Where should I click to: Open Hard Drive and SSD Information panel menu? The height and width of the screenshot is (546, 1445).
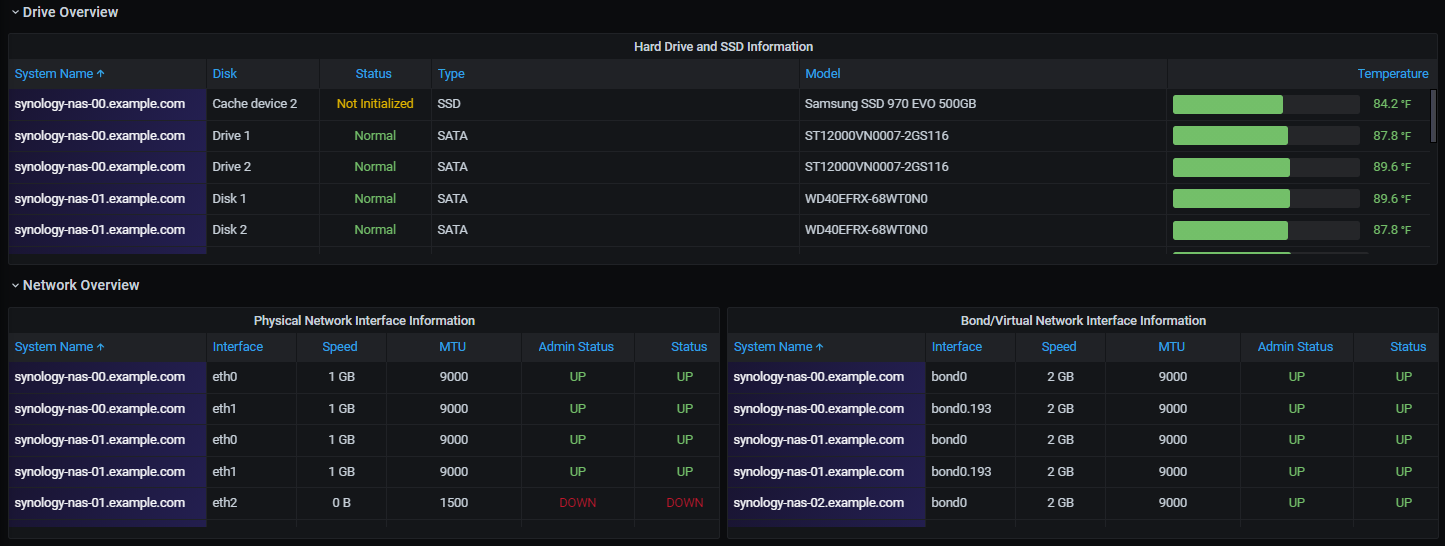tap(723, 47)
